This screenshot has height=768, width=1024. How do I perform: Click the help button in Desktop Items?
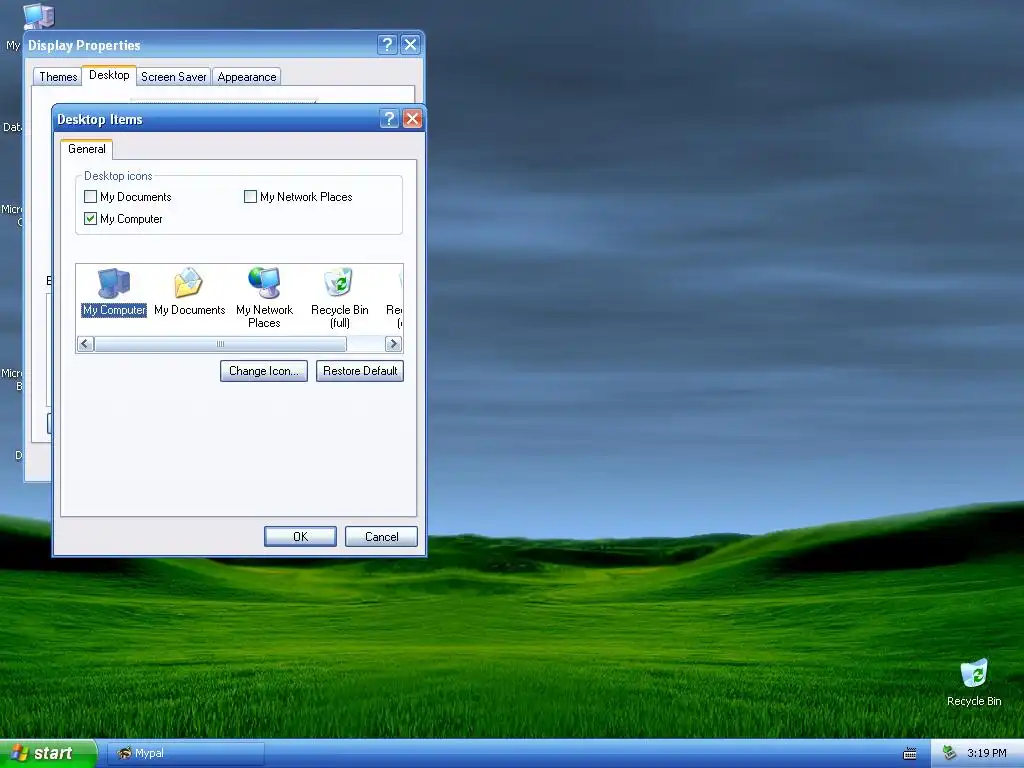(389, 119)
